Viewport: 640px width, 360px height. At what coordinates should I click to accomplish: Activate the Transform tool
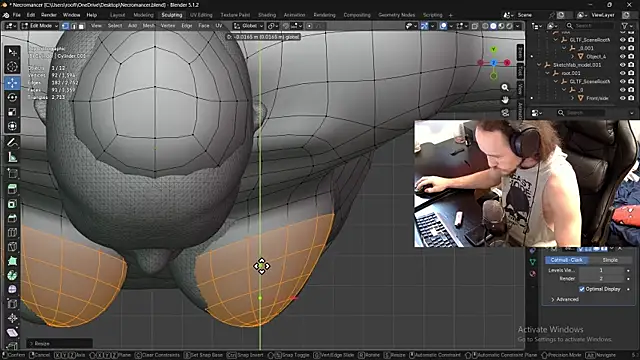(12, 126)
